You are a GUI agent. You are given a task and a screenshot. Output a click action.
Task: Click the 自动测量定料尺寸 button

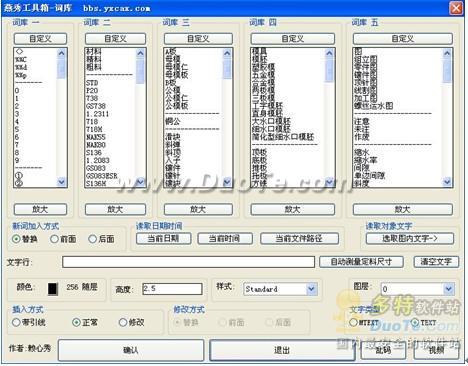361,262
